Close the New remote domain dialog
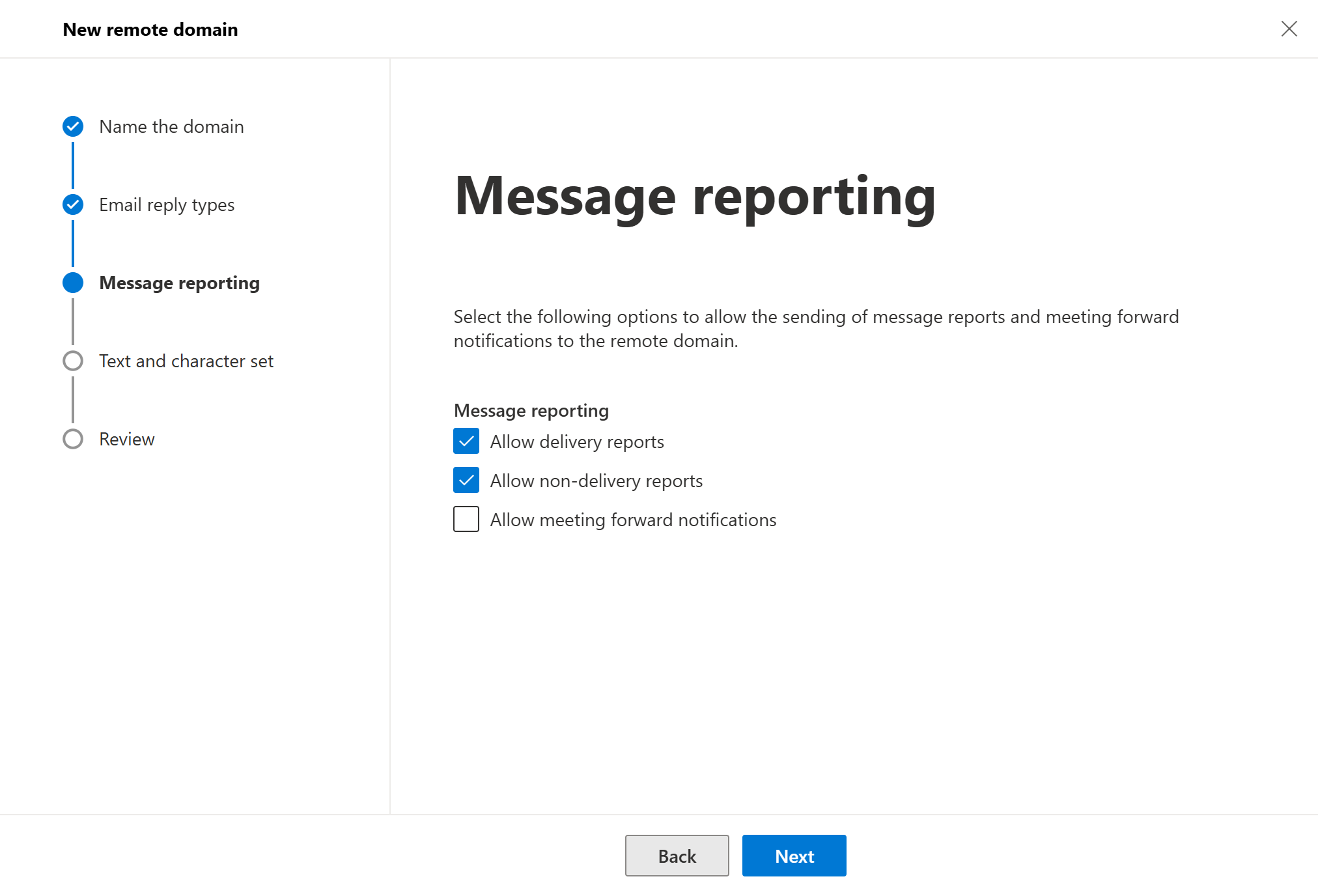Viewport: 1318px width, 896px height. coord(1289,29)
